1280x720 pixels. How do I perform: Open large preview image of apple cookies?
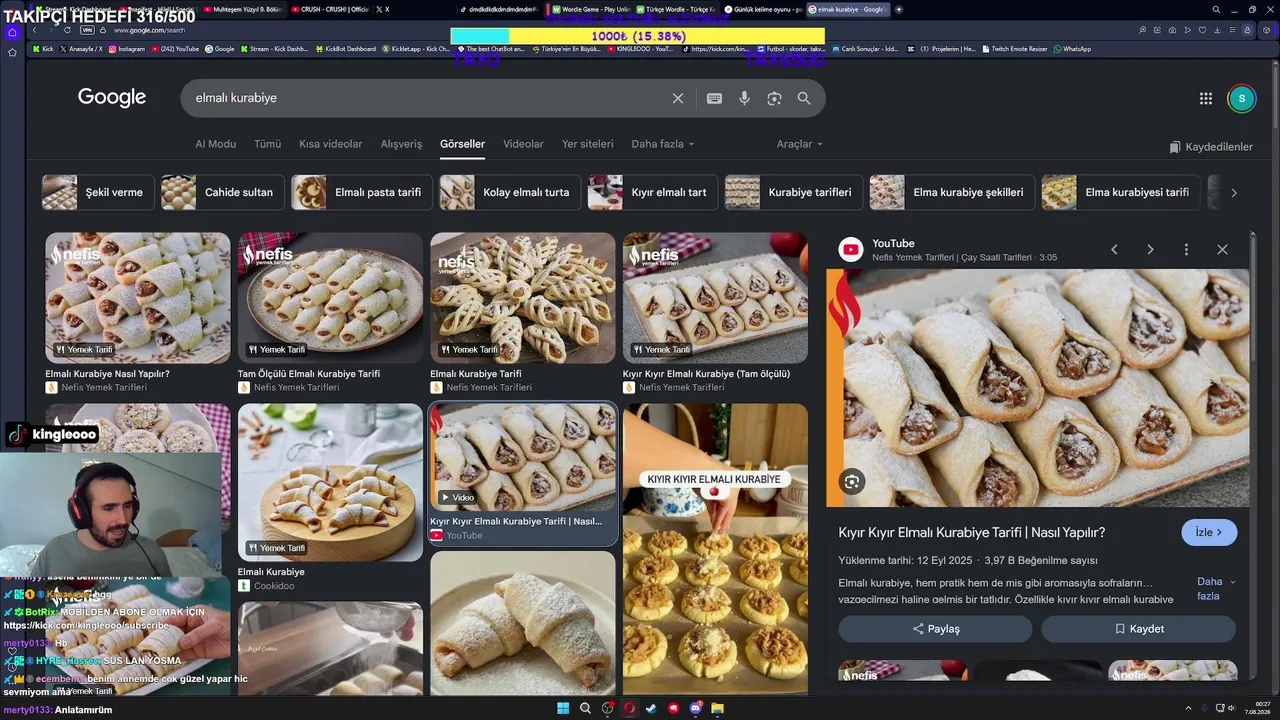tap(1038, 387)
